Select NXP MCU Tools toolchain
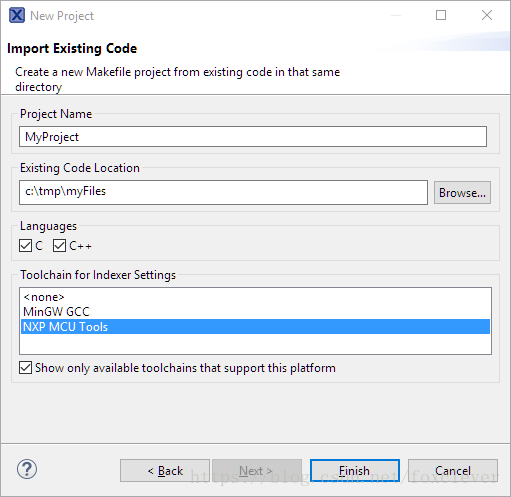This screenshot has width=511, height=497. [x=255, y=327]
